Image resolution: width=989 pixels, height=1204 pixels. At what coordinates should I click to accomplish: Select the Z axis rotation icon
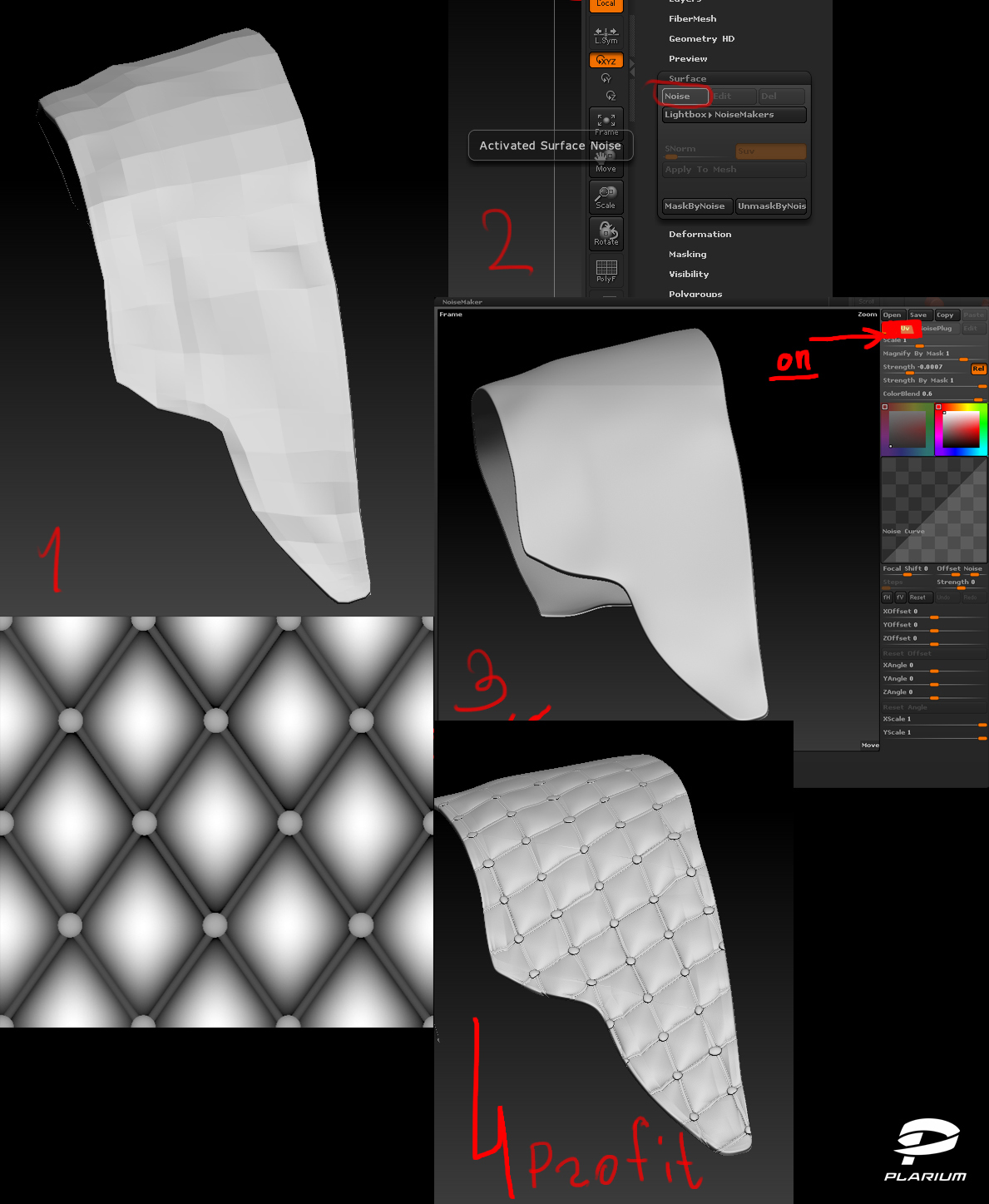click(x=611, y=96)
